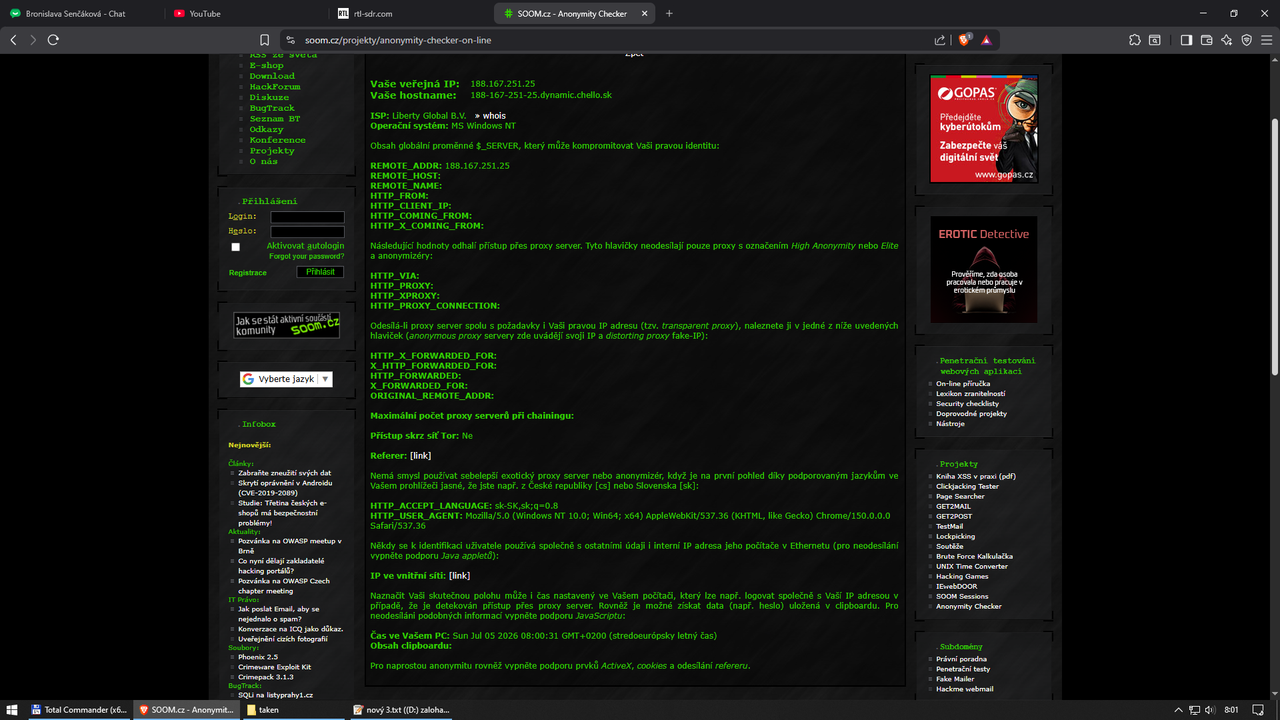This screenshot has width=1280, height=720.
Task: Open the Registrace link
Action: click(x=247, y=272)
